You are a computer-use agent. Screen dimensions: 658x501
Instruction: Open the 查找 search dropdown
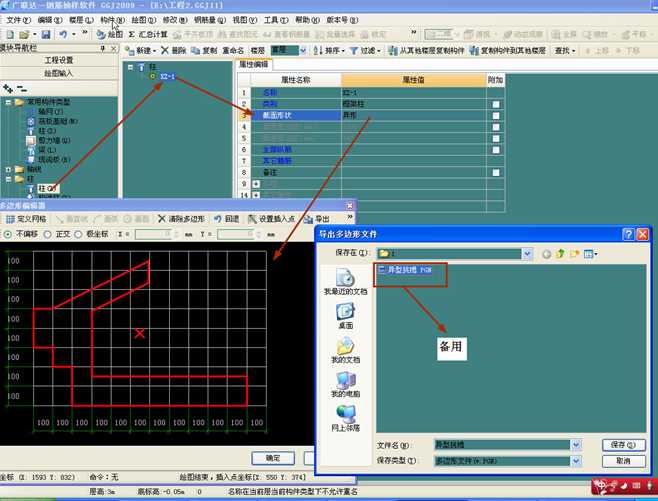(565, 51)
